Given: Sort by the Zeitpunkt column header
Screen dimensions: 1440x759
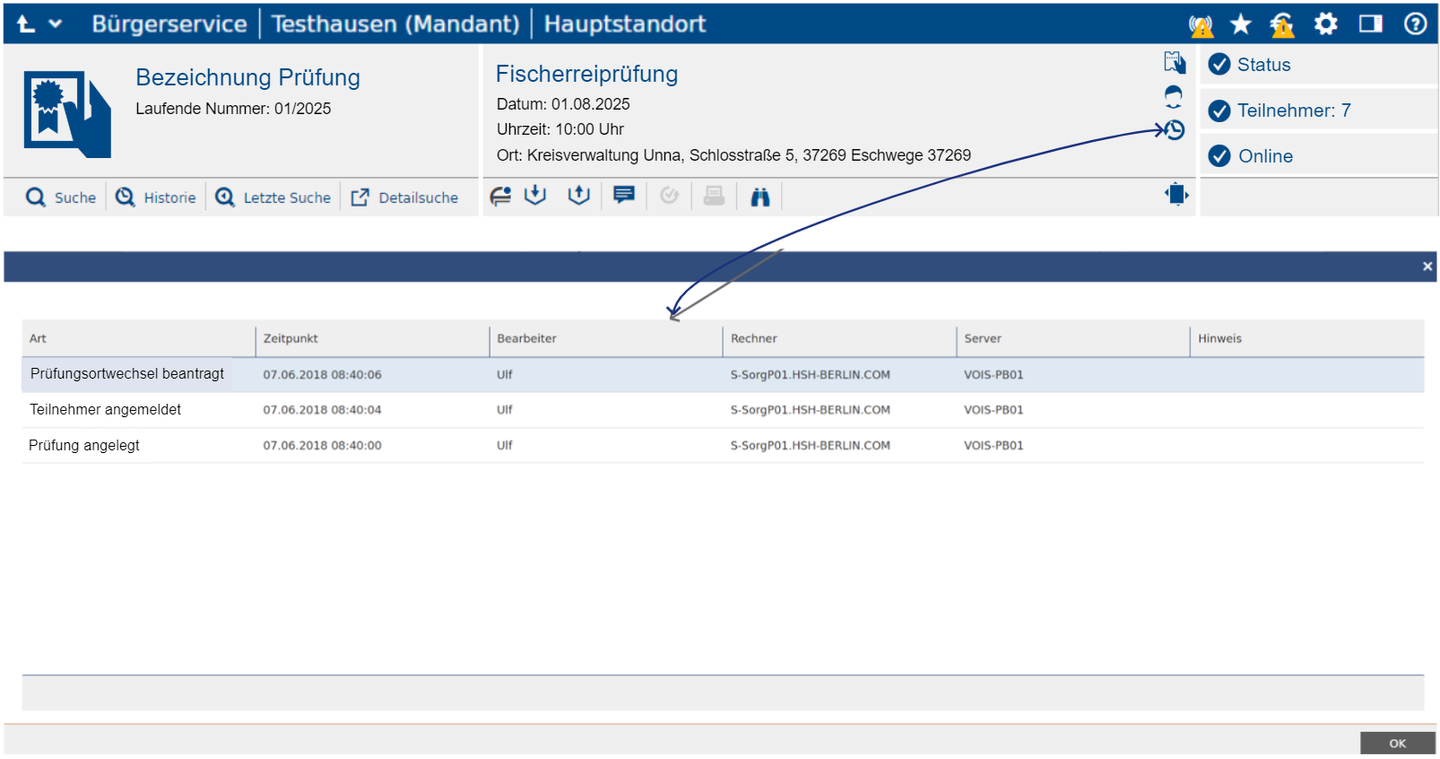Looking at the screenshot, I should [x=291, y=339].
